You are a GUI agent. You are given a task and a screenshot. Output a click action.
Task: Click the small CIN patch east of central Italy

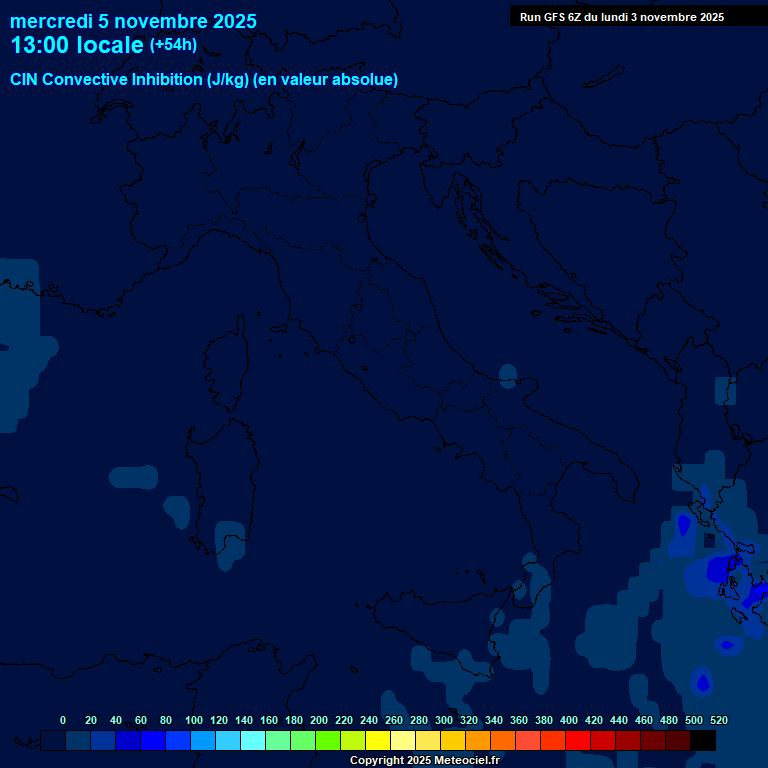point(508,375)
